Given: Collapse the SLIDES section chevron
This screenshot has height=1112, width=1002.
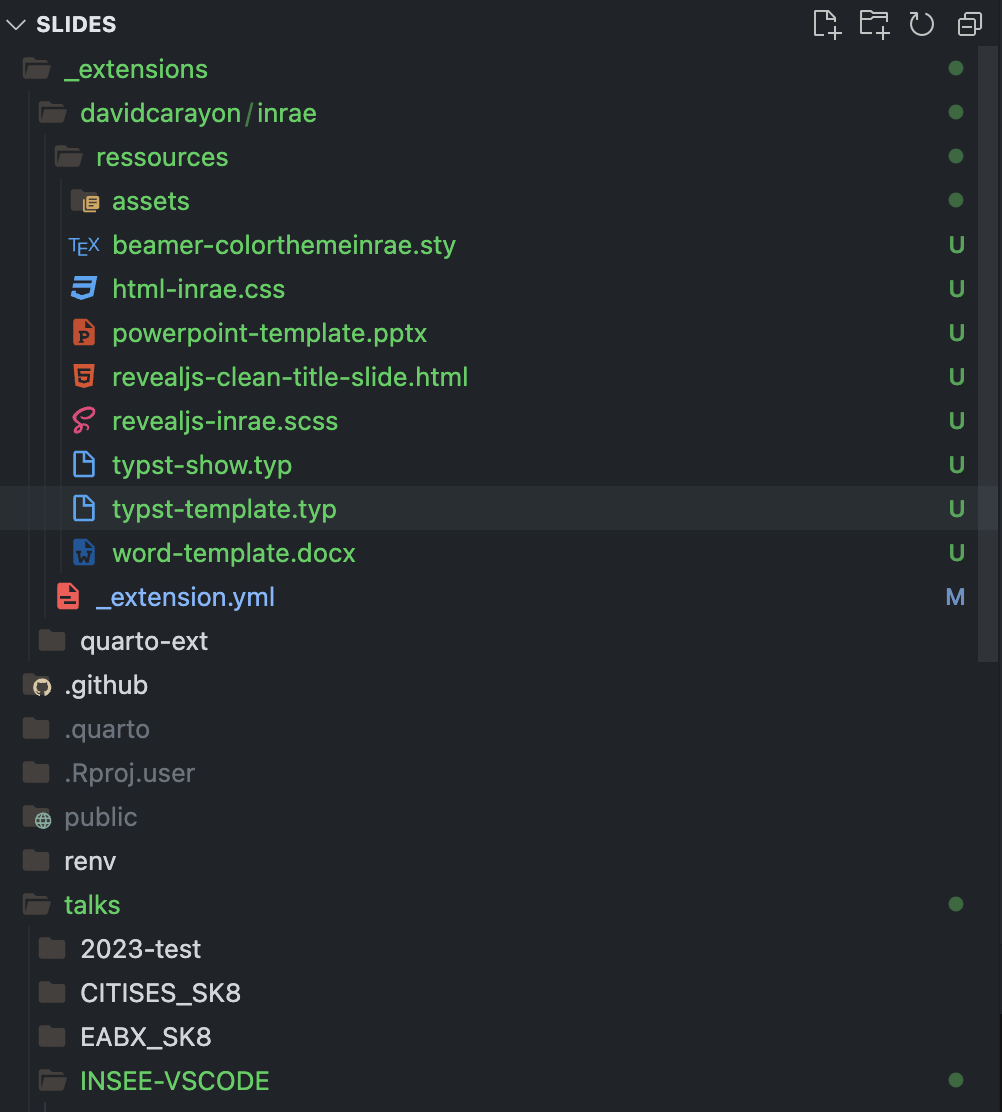Looking at the screenshot, I should point(16,24).
